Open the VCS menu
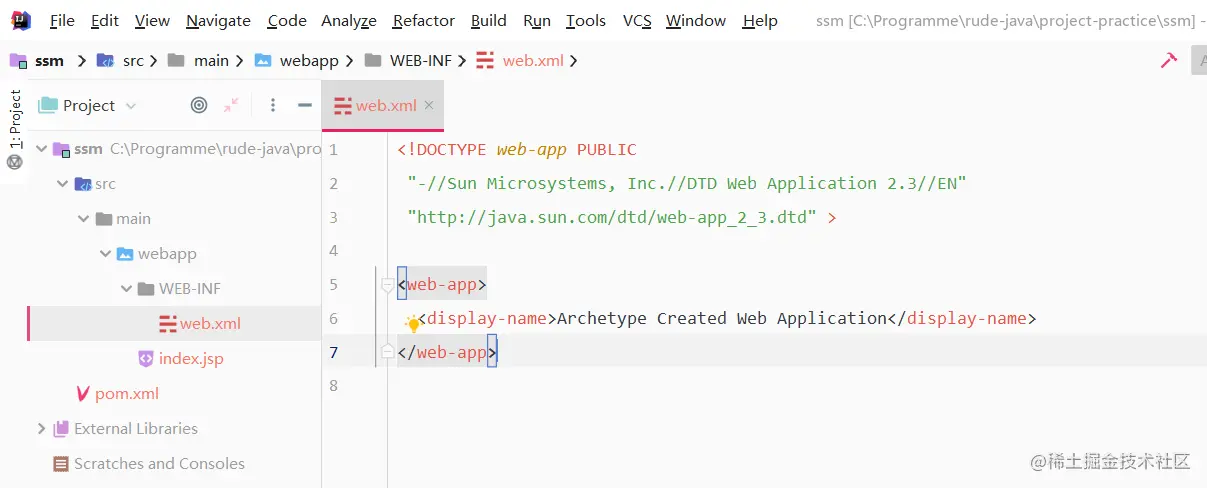1207x488 pixels. pos(636,20)
